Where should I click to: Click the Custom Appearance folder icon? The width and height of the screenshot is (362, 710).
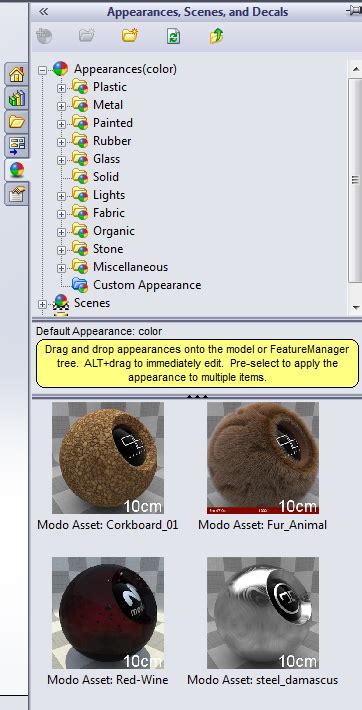click(80, 285)
